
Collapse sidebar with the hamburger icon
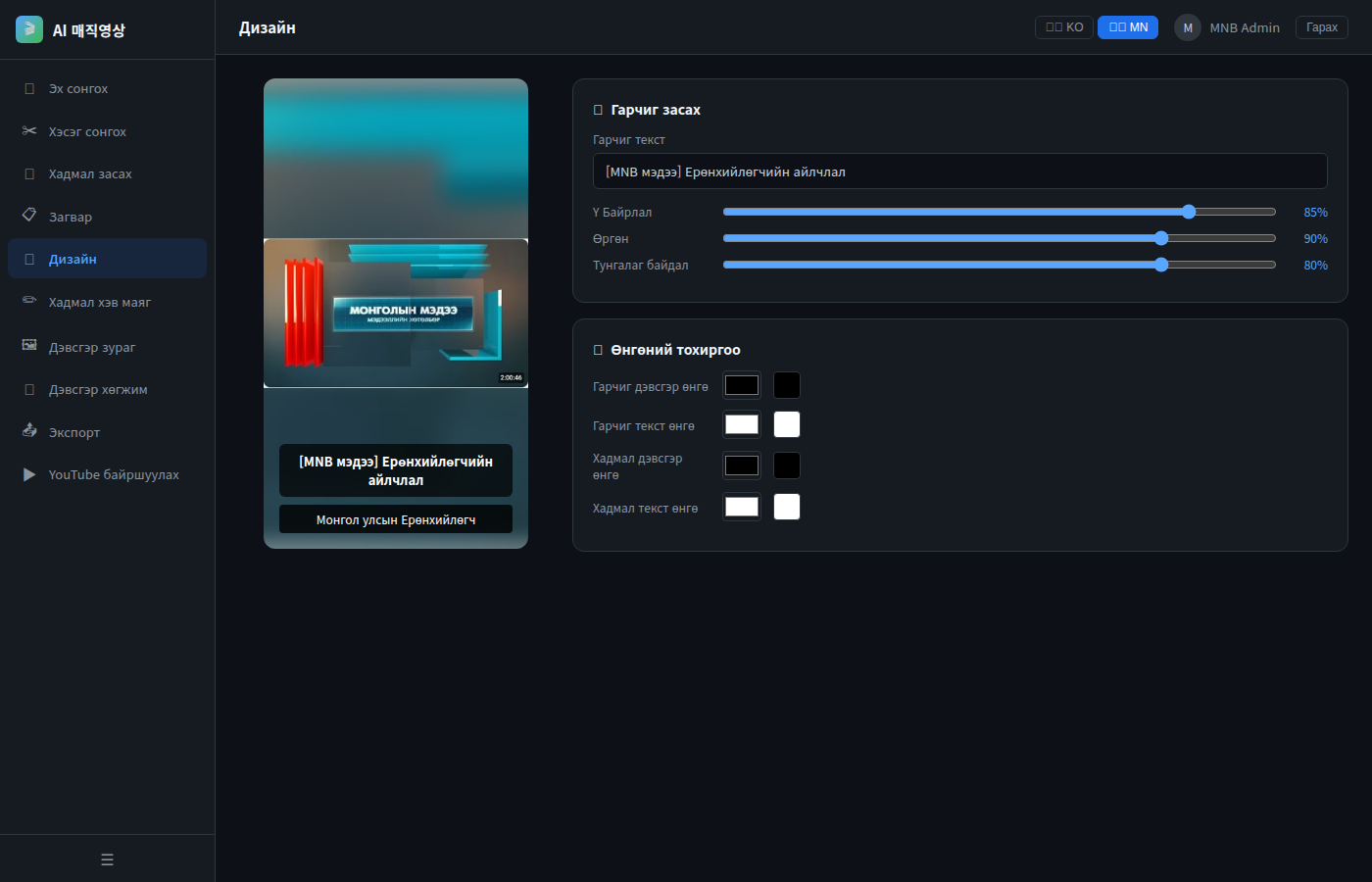pyautogui.click(x=107, y=859)
